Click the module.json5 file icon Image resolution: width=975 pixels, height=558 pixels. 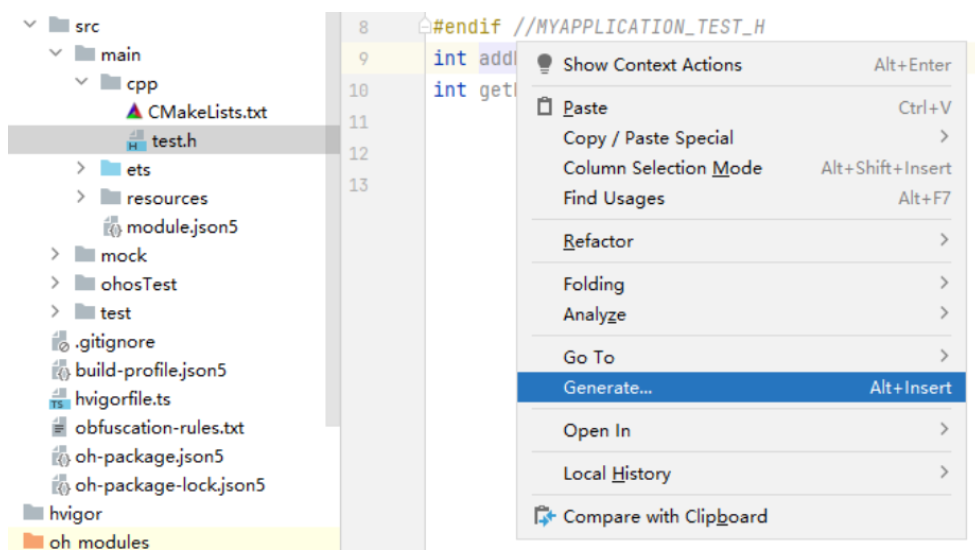coord(111,227)
